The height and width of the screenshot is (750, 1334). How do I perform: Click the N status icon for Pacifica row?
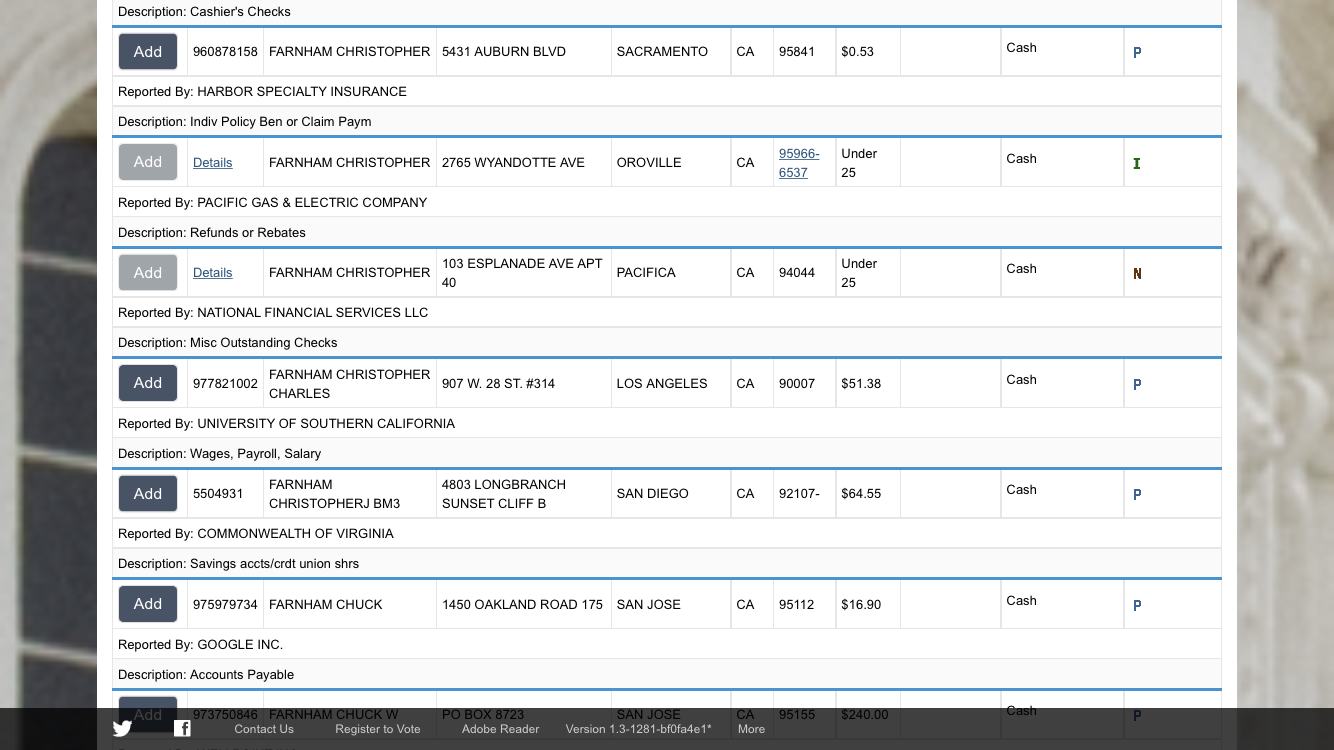[x=1137, y=273]
